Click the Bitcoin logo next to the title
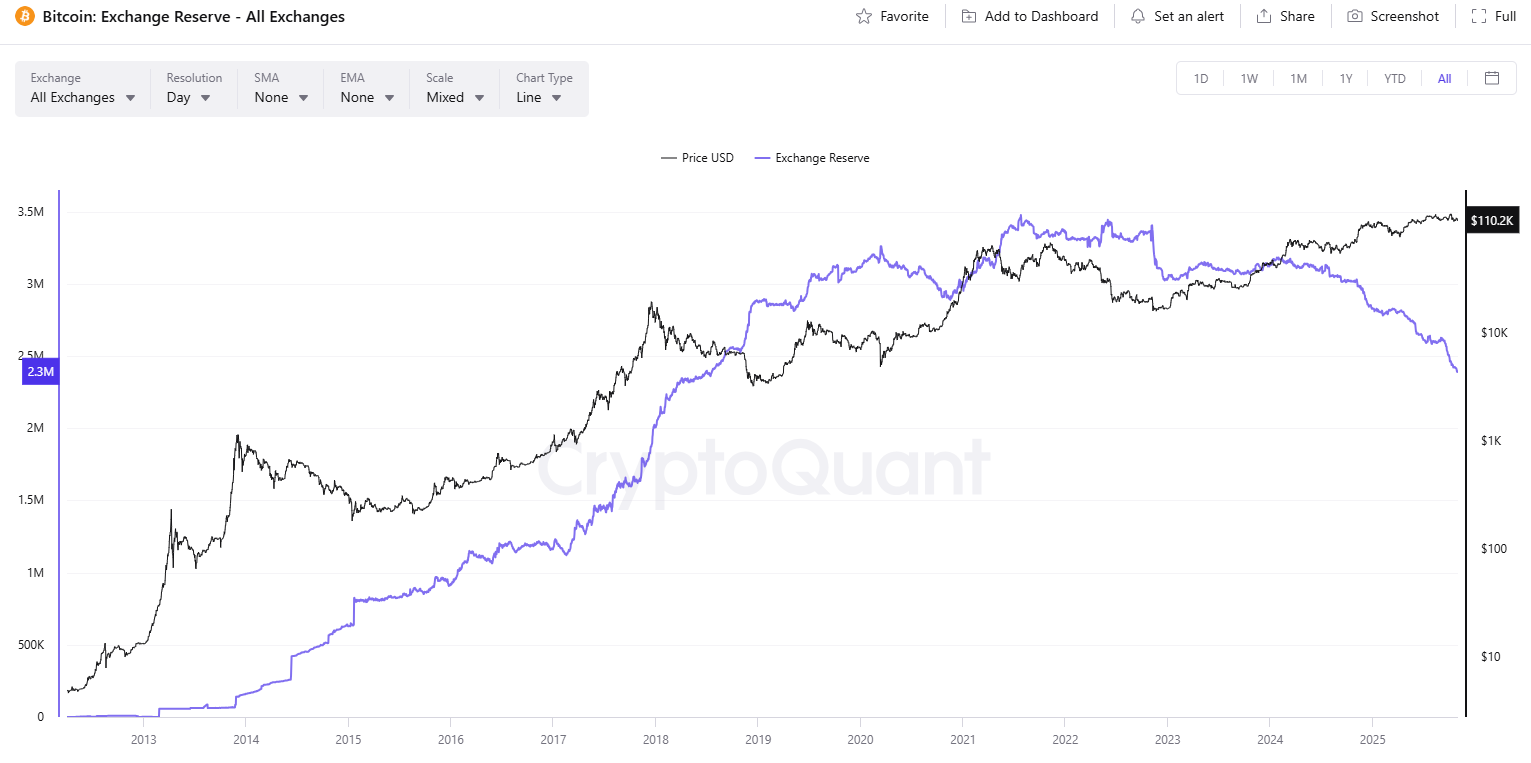This screenshot has width=1531, height=763. 25,16
